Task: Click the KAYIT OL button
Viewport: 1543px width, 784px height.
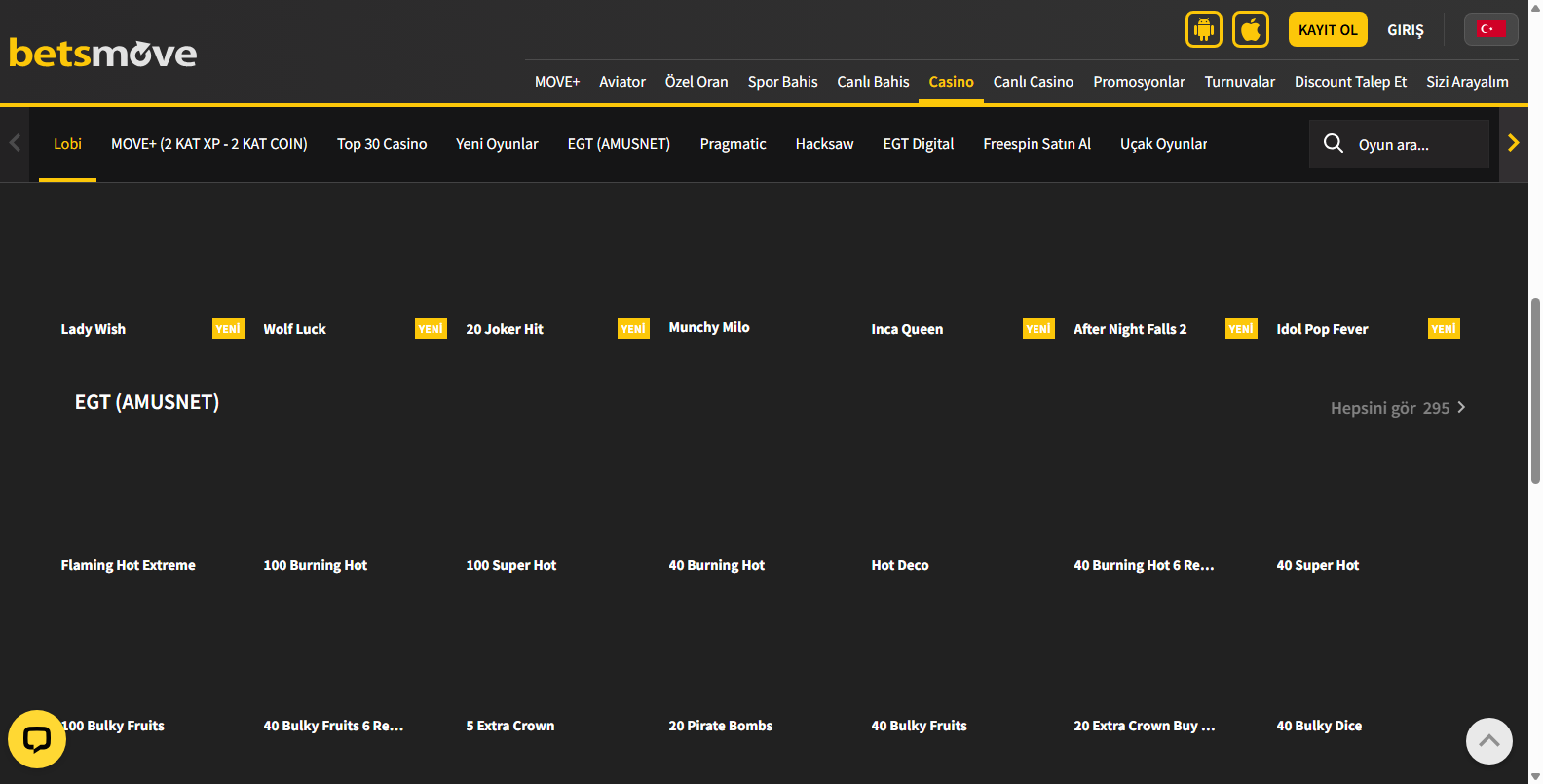Action: click(1328, 29)
